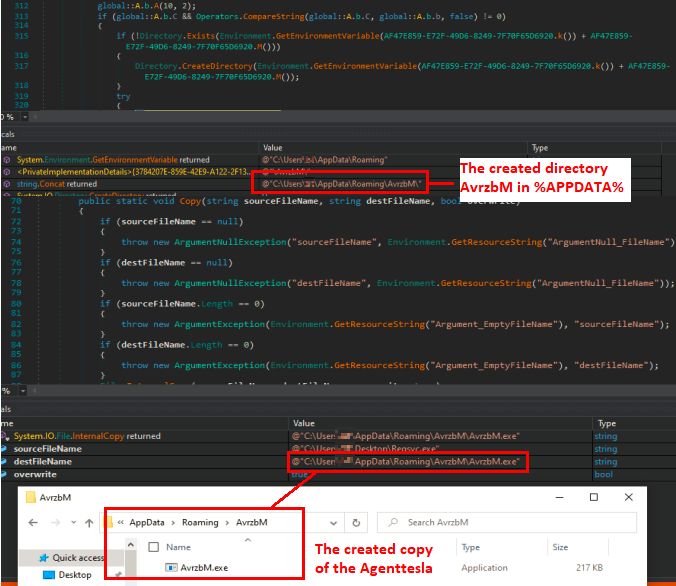Click ArgumentNullException on code line 74
Image resolution: width=676 pixels, height=586 pixels.
click(x=230, y=242)
